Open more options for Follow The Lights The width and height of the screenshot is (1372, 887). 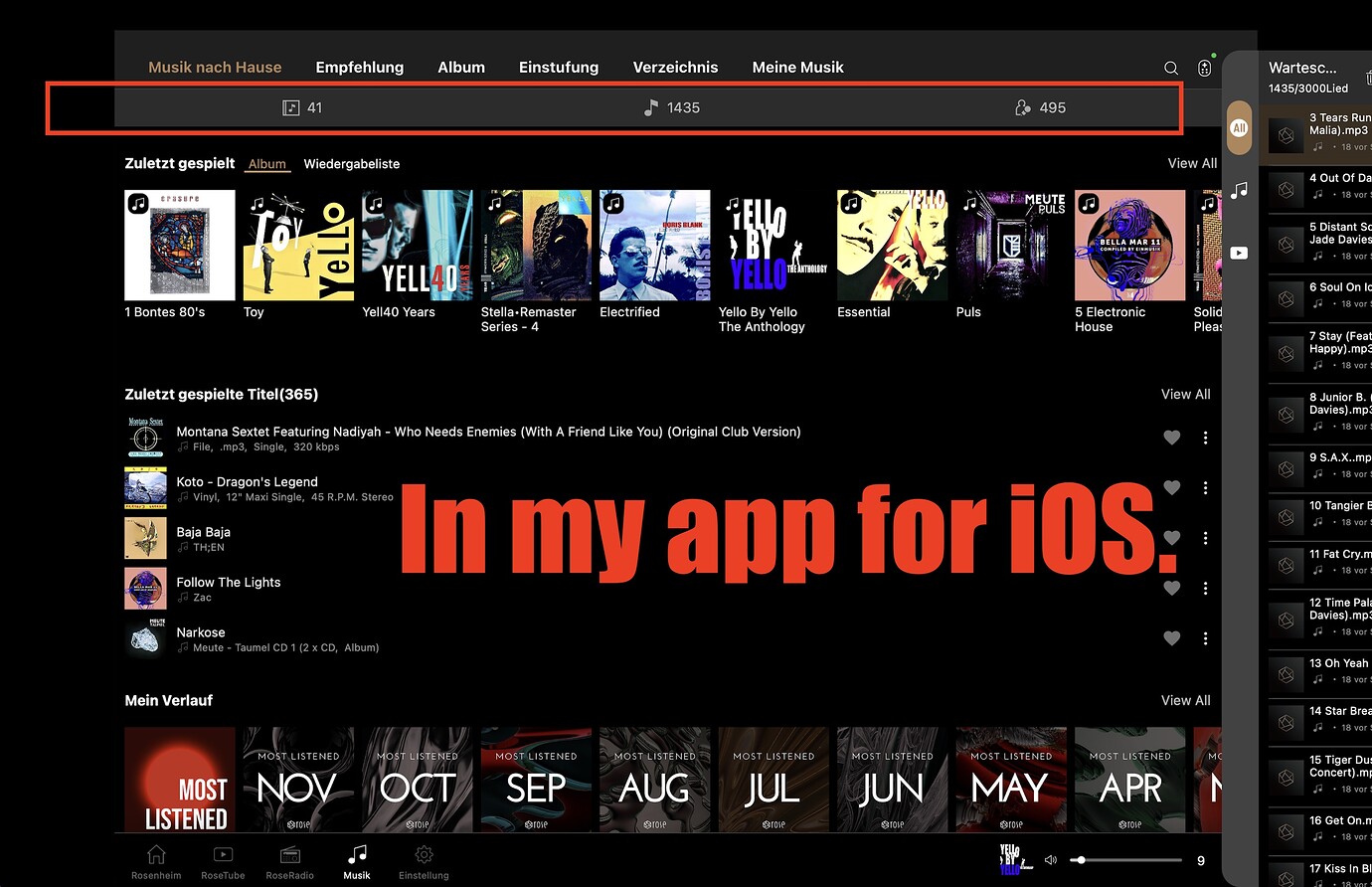point(1205,589)
